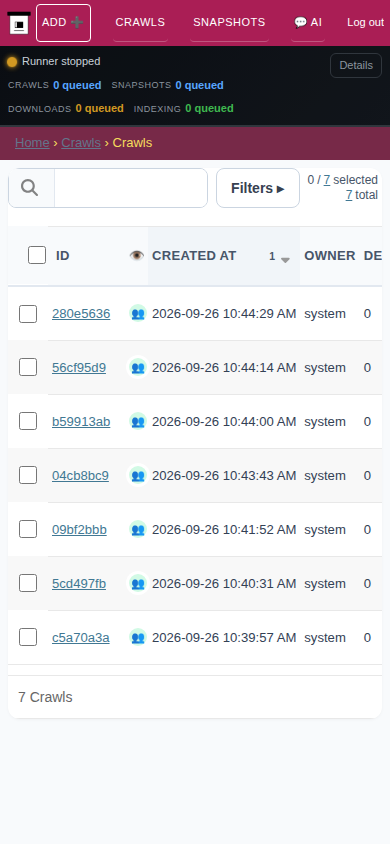Open the SNAPSHOTS nav tab
The height and width of the screenshot is (844, 390).
click(x=229, y=22)
